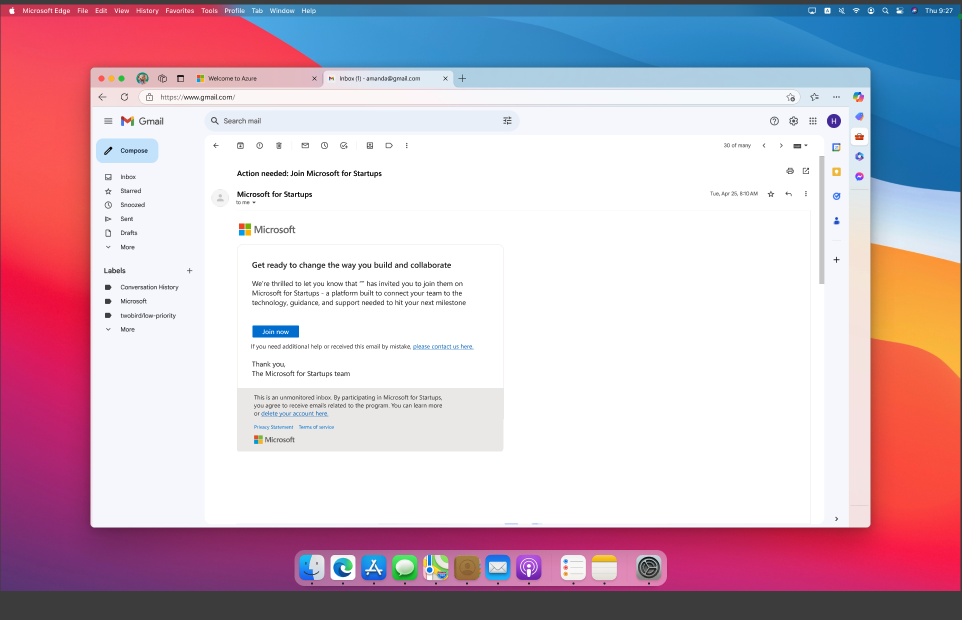Open message More options next to reply
962x620 pixels.
point(806,194)
